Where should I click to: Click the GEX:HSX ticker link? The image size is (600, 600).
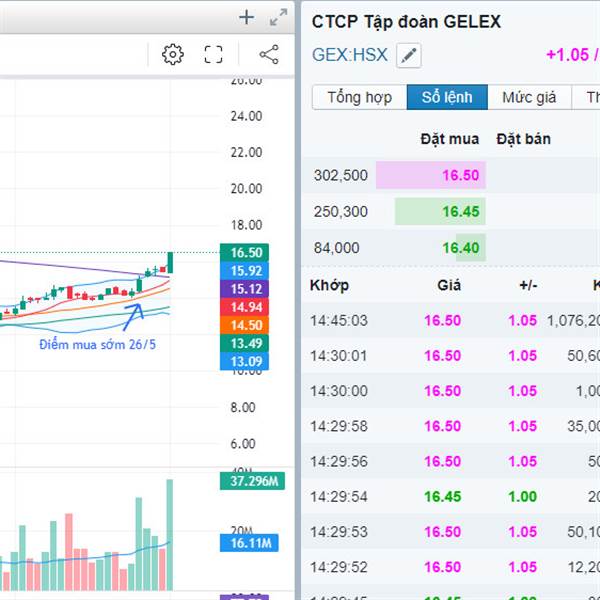(350, 55)
